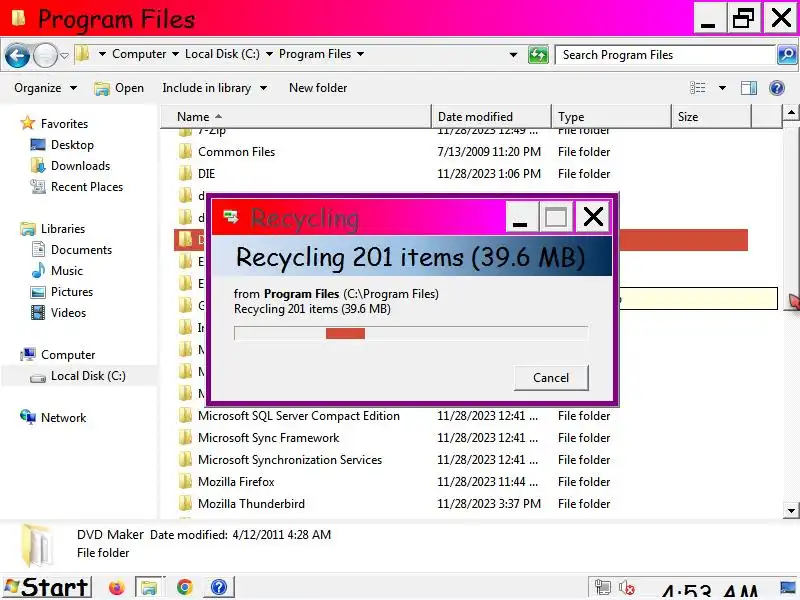Select the Microsoft Synchronization Services folder icon
This screenshot has height=600, width=800.
[x=186, y=460]
